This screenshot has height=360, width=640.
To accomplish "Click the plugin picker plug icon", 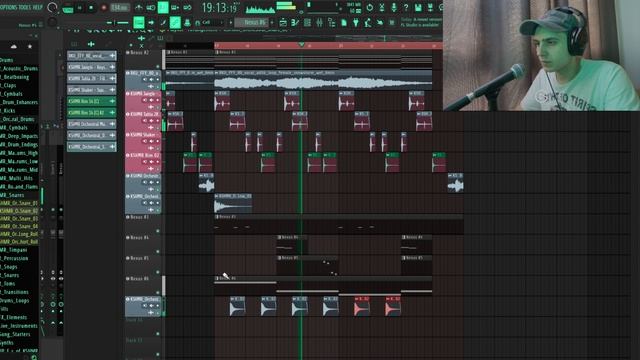I will click(x=356, y=22).
